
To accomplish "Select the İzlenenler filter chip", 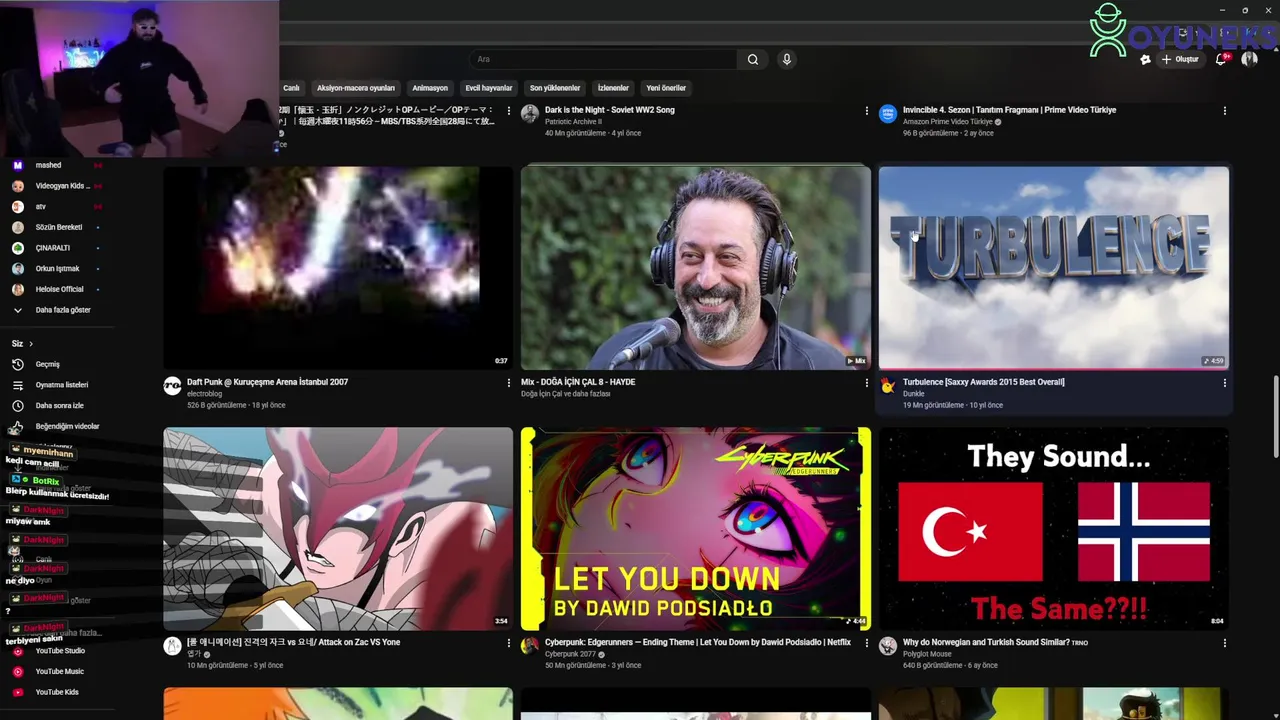I will (x=613, y=88).
